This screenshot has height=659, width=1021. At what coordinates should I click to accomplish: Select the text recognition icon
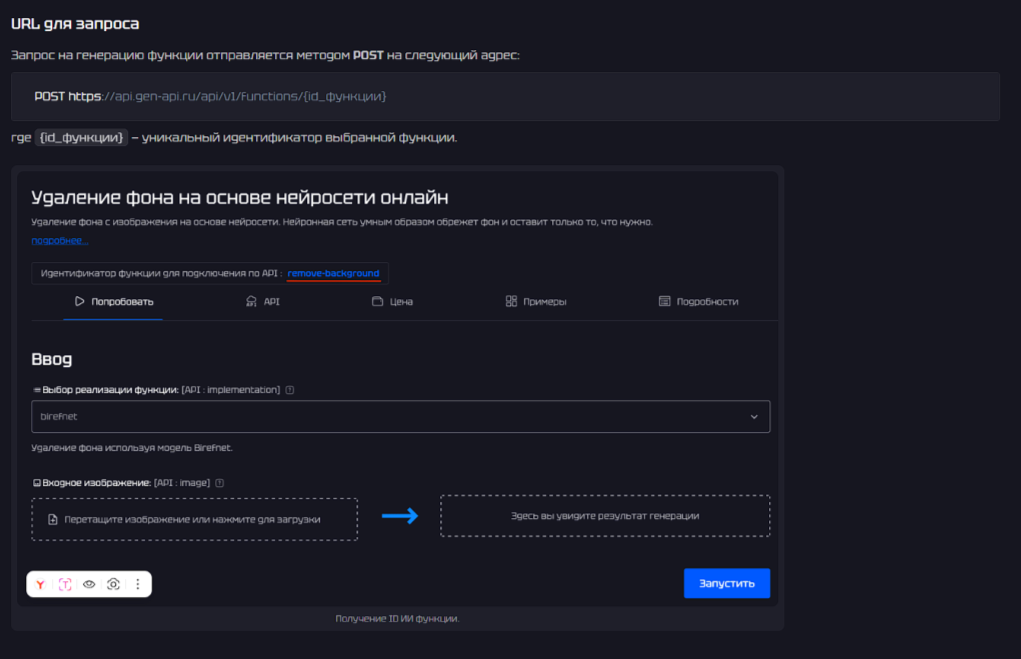pos(65,584)
